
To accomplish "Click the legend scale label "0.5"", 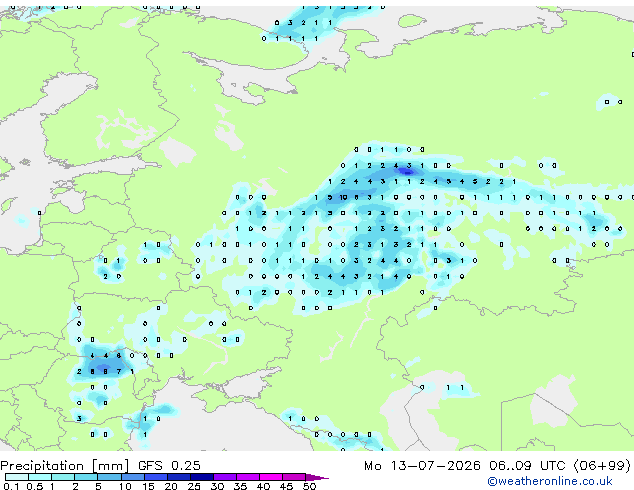I will coord(34,486).
